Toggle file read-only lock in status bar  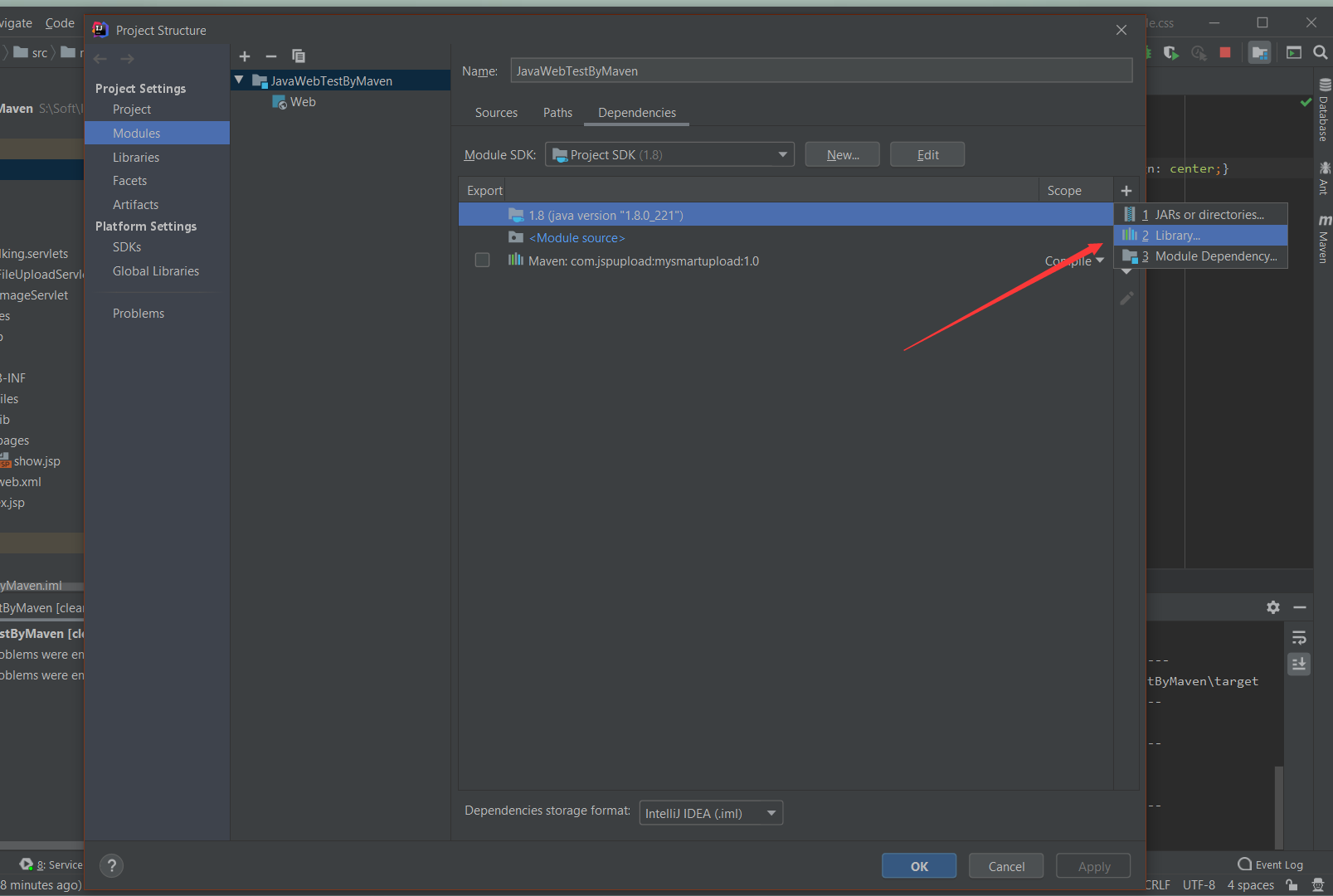coord(1292,885)
